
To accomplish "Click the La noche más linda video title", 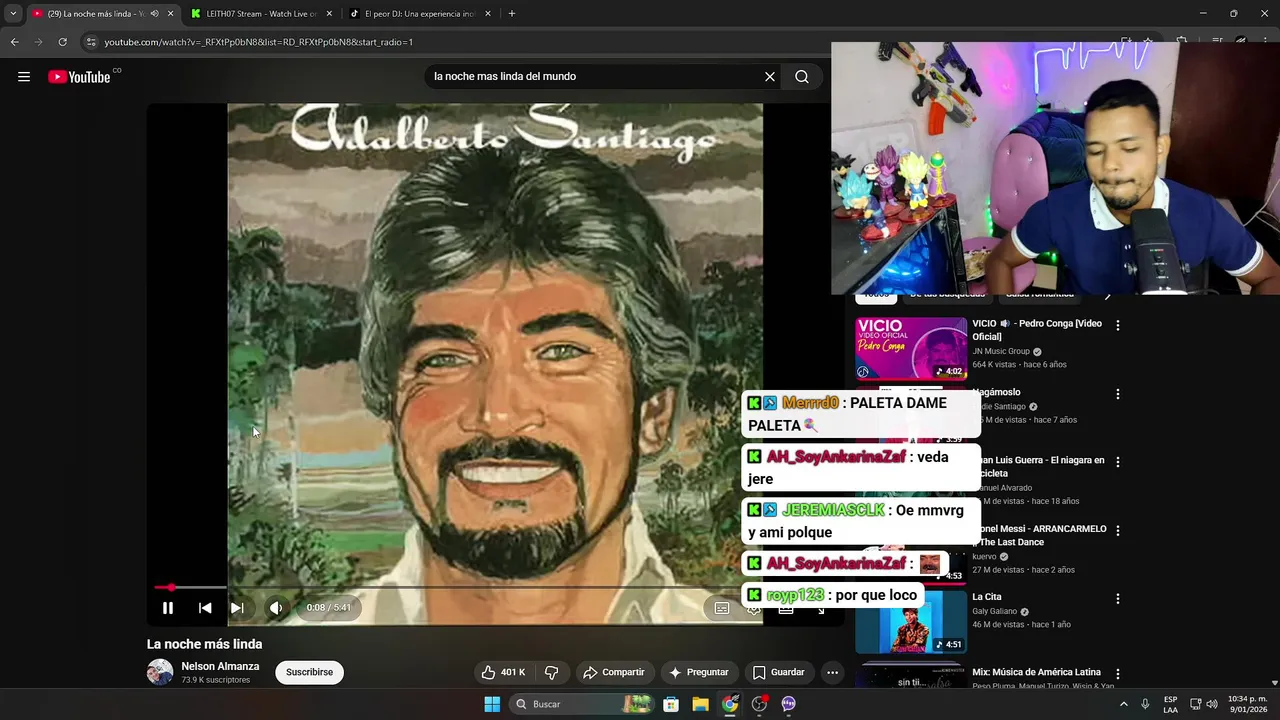I will pos(204,644).
